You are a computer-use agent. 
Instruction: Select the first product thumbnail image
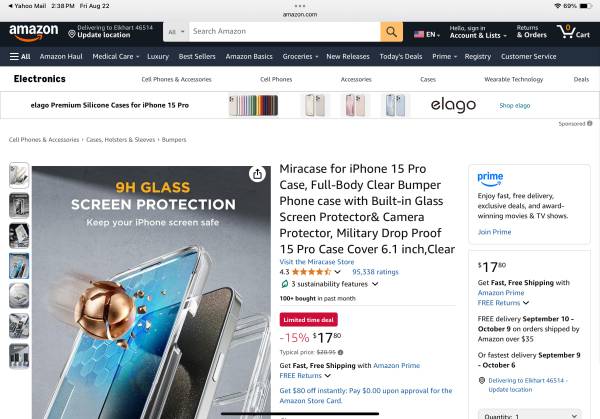19,176
